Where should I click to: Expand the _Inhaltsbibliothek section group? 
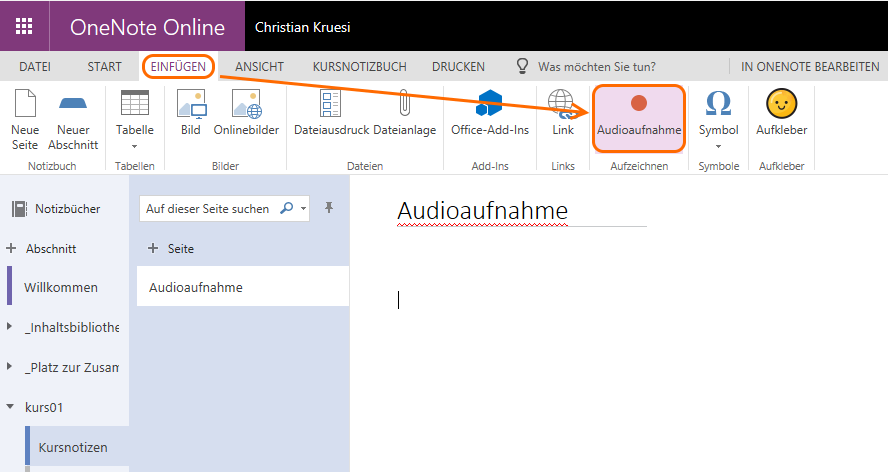coord(10,327)
